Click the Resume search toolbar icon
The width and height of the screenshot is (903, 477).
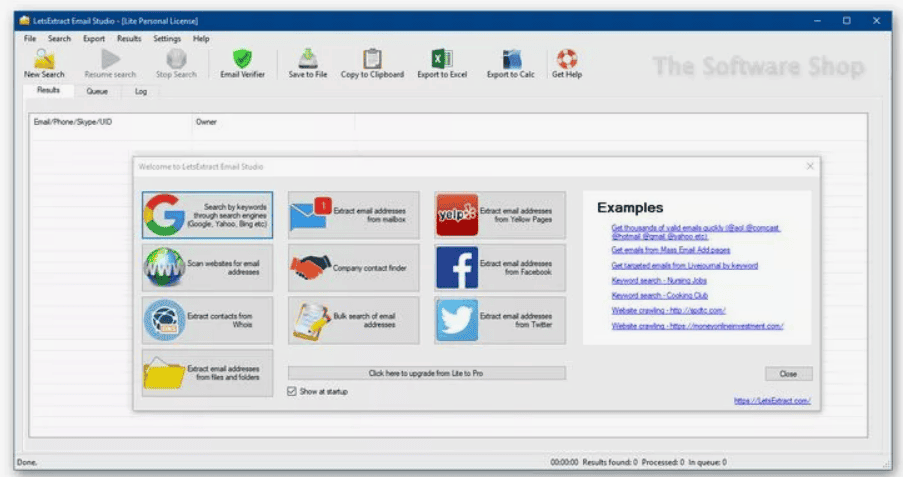tap(110, 63)
